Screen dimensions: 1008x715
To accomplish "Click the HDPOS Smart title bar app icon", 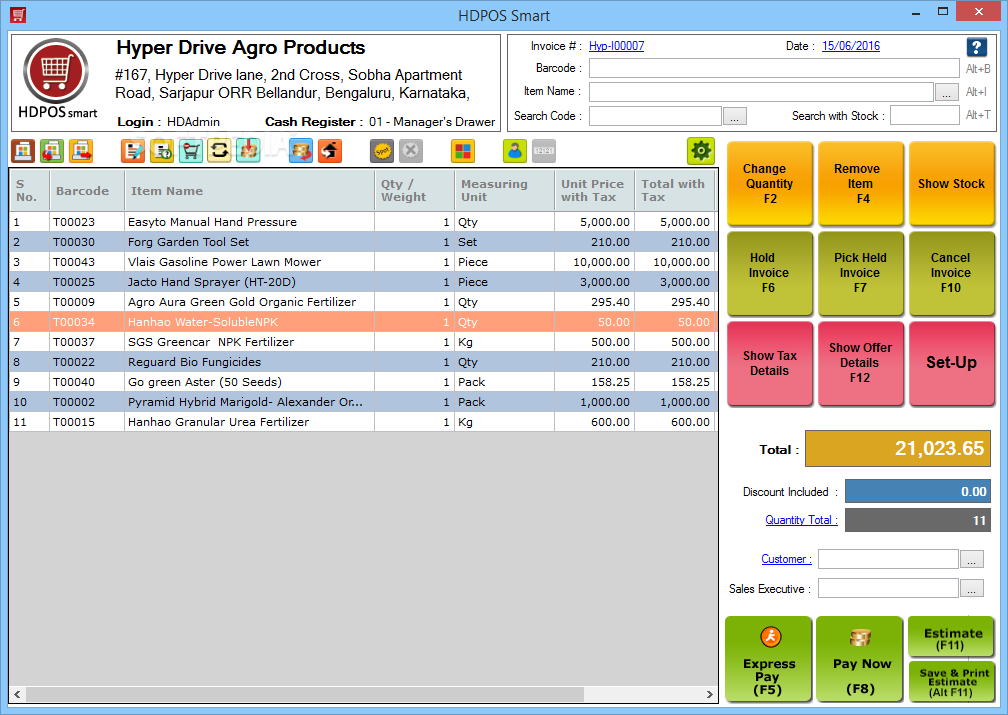I will coord(18,15).
